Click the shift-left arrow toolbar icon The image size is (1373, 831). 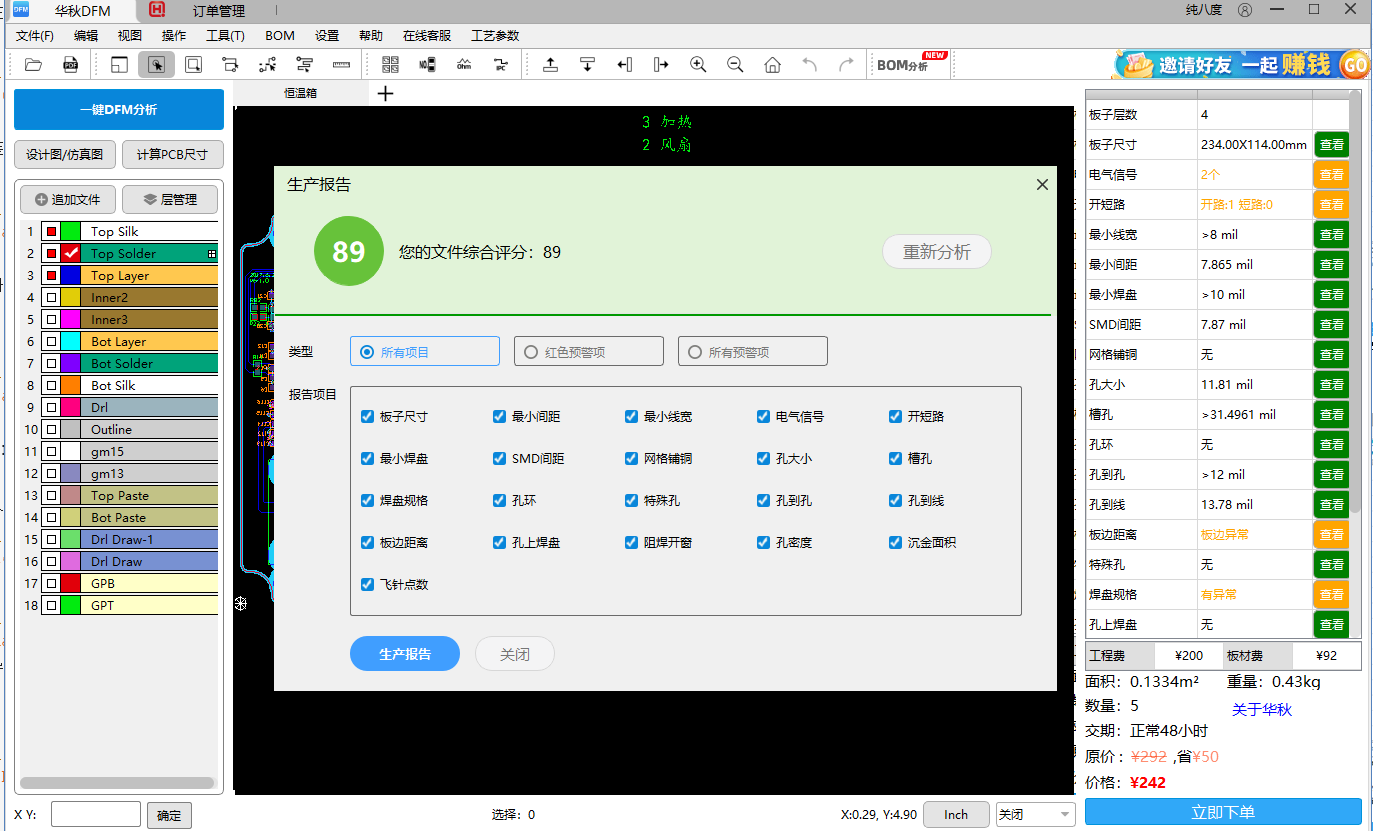click(624, 65)
